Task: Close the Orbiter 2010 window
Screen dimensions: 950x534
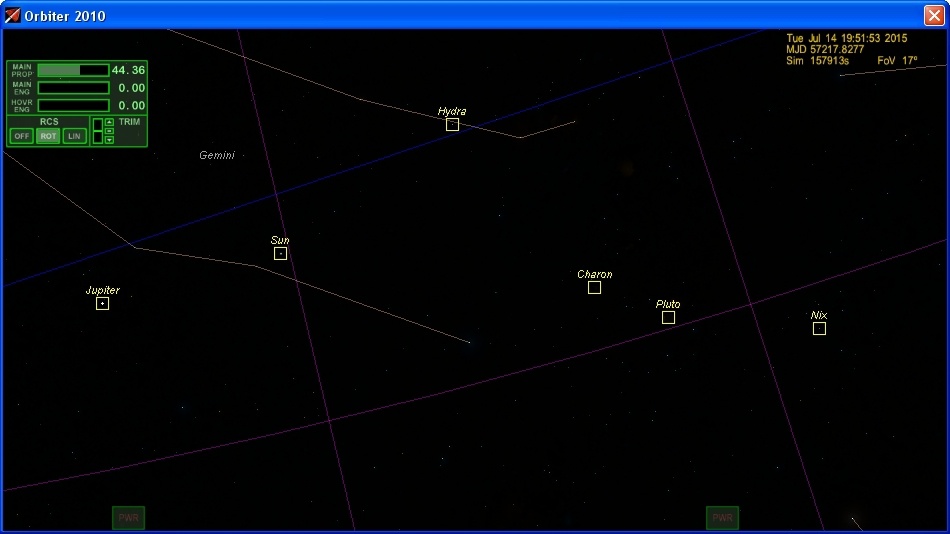Action: [934, 15]
